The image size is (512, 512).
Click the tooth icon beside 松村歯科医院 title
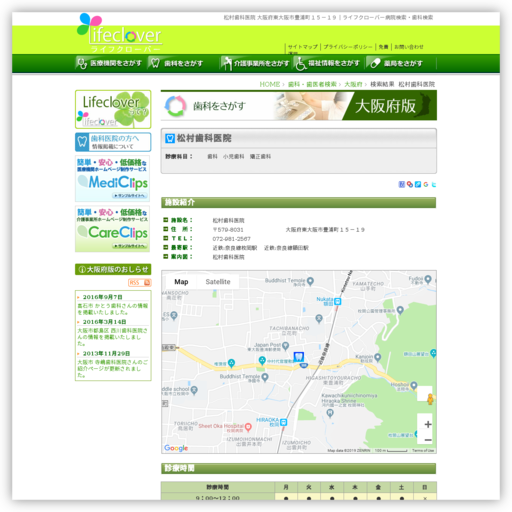(x=170, y=138)
